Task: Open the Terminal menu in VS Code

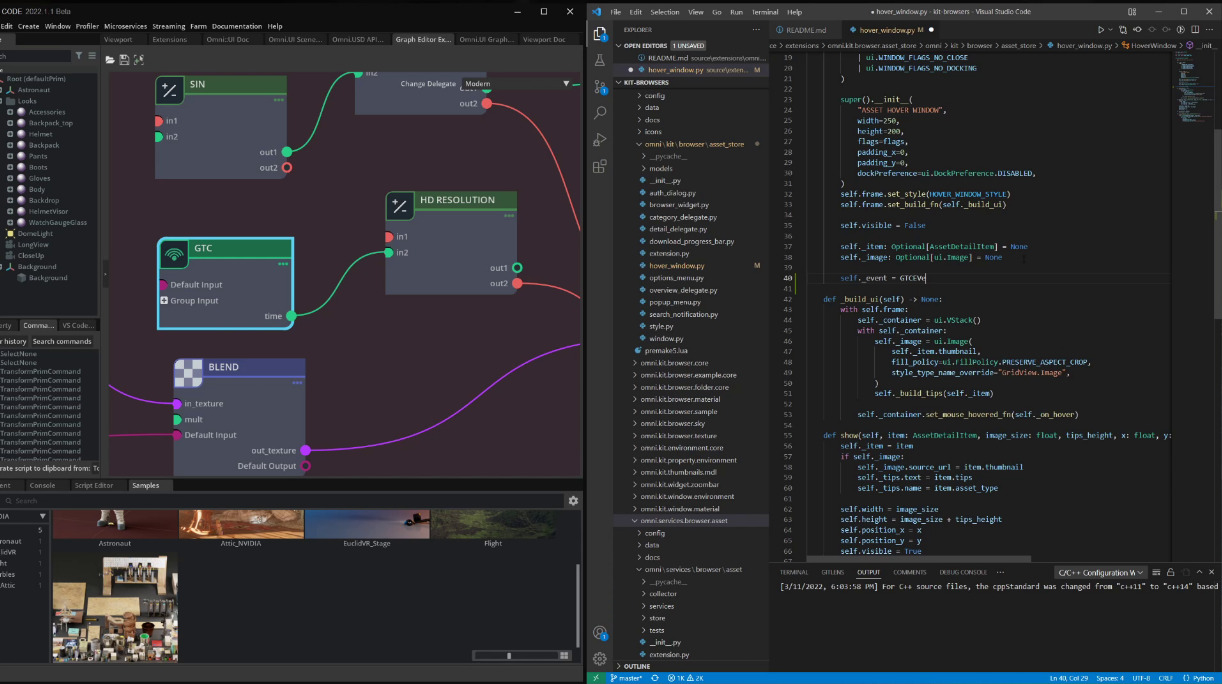Action: (764, 12)
